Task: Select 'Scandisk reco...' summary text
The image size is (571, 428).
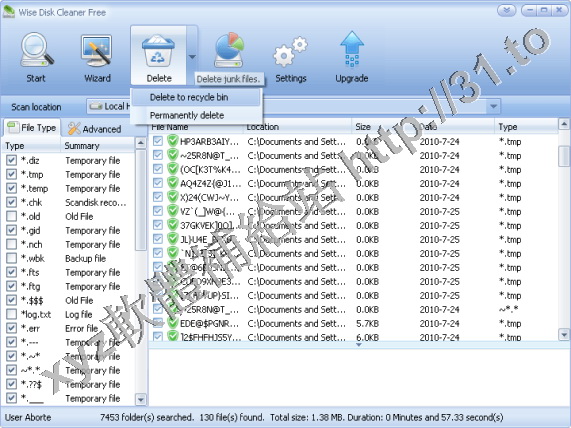Action: (96, 202)
